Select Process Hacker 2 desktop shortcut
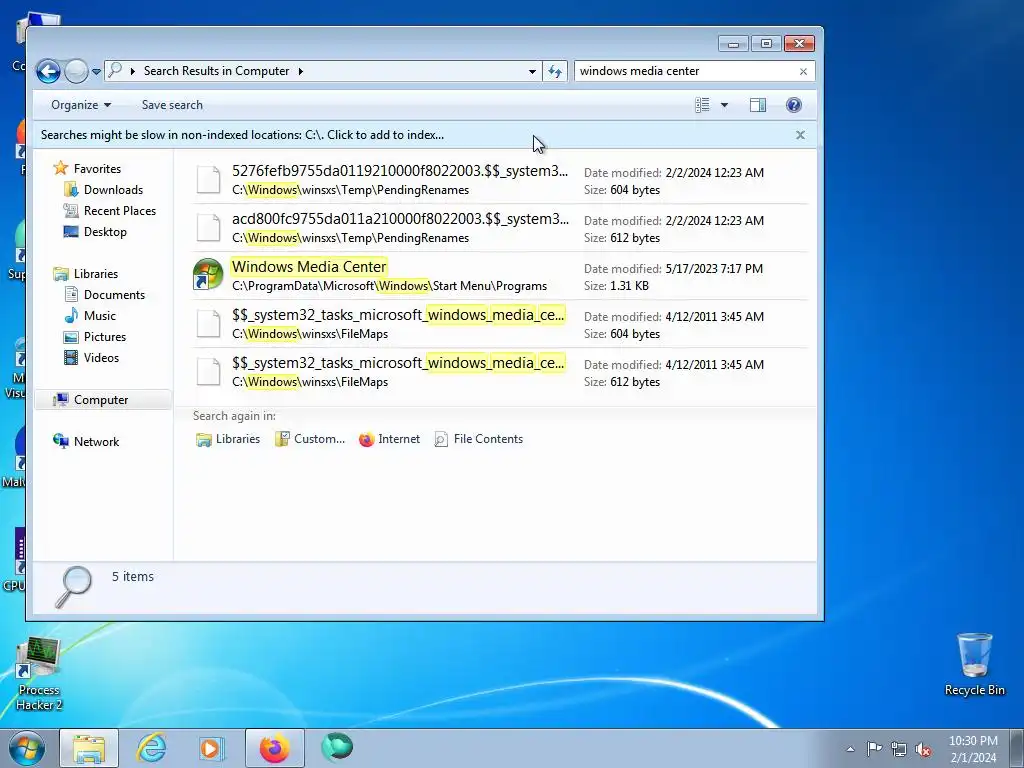The height and width of the screenshot is (768, 1024). 39,675
